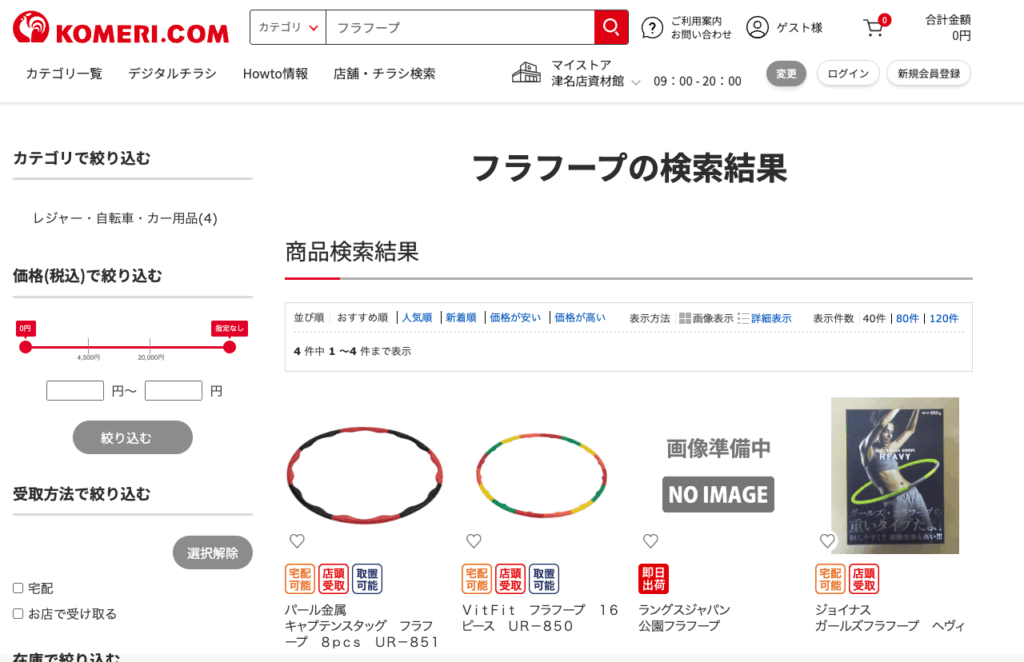This screenshot has height=662, width=1024.
Task: Switch to 詳細表示 detailed view
Action: tap(770, 318)
